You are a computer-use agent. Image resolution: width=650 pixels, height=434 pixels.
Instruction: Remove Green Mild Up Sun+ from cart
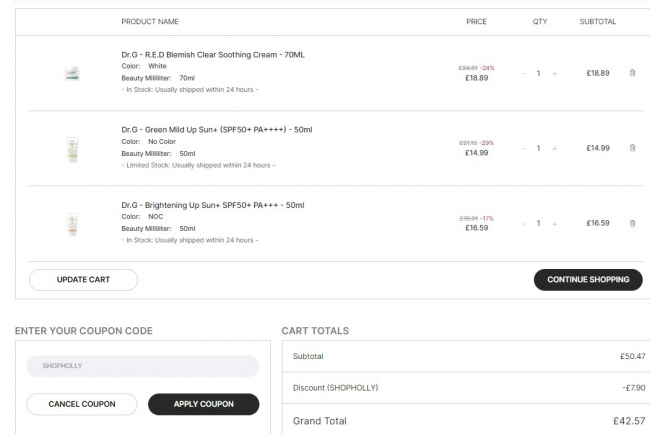[632, 148]
